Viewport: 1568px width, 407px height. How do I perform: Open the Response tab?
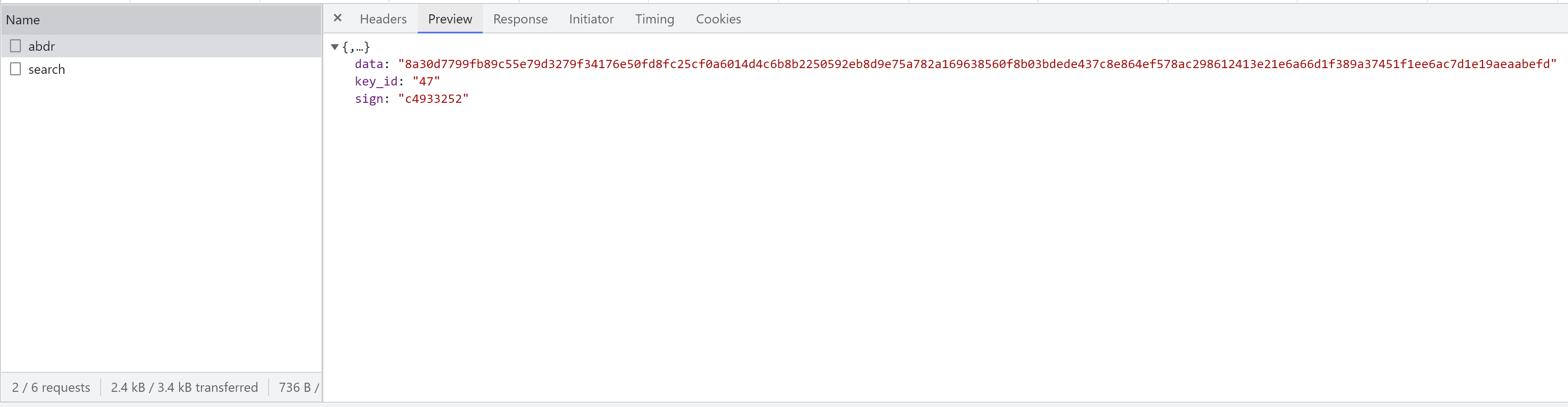tap(520, 19)
